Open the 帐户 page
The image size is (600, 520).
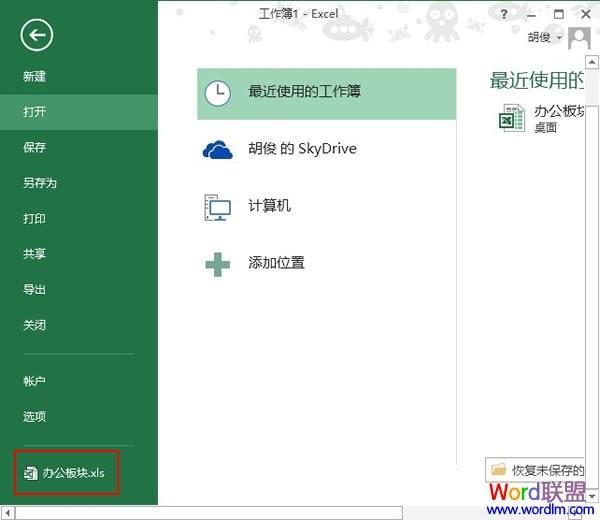coord(34,381)
